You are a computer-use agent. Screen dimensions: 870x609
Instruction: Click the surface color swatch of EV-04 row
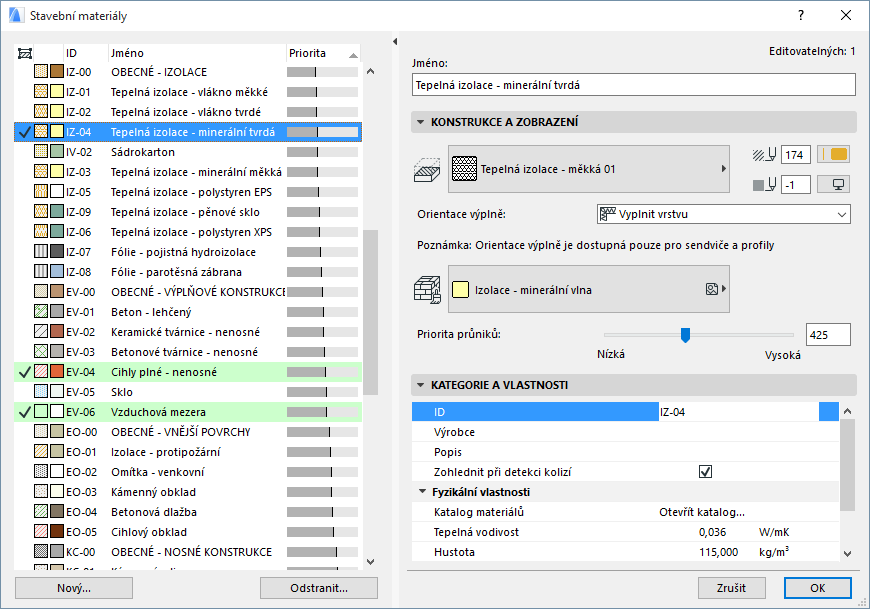(x=57, y=372)
